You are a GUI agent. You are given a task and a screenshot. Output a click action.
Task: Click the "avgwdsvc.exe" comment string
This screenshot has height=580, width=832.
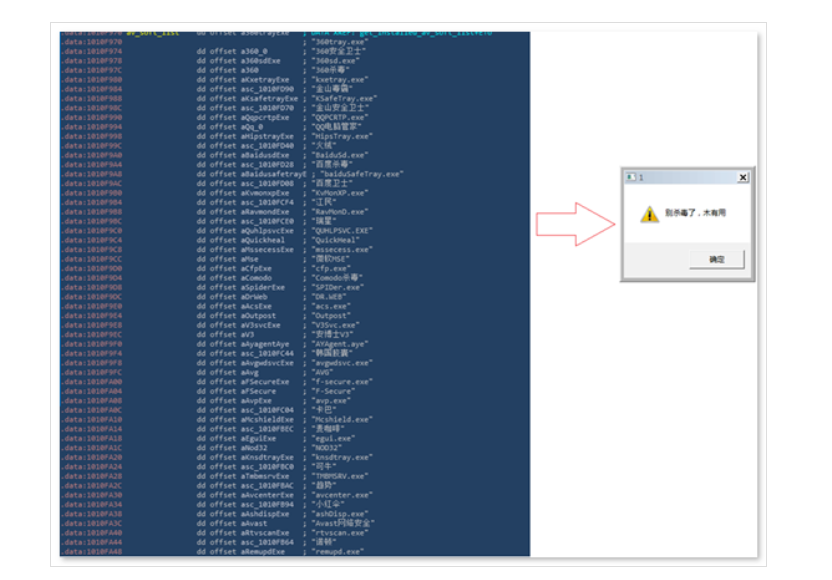[342, 363]
